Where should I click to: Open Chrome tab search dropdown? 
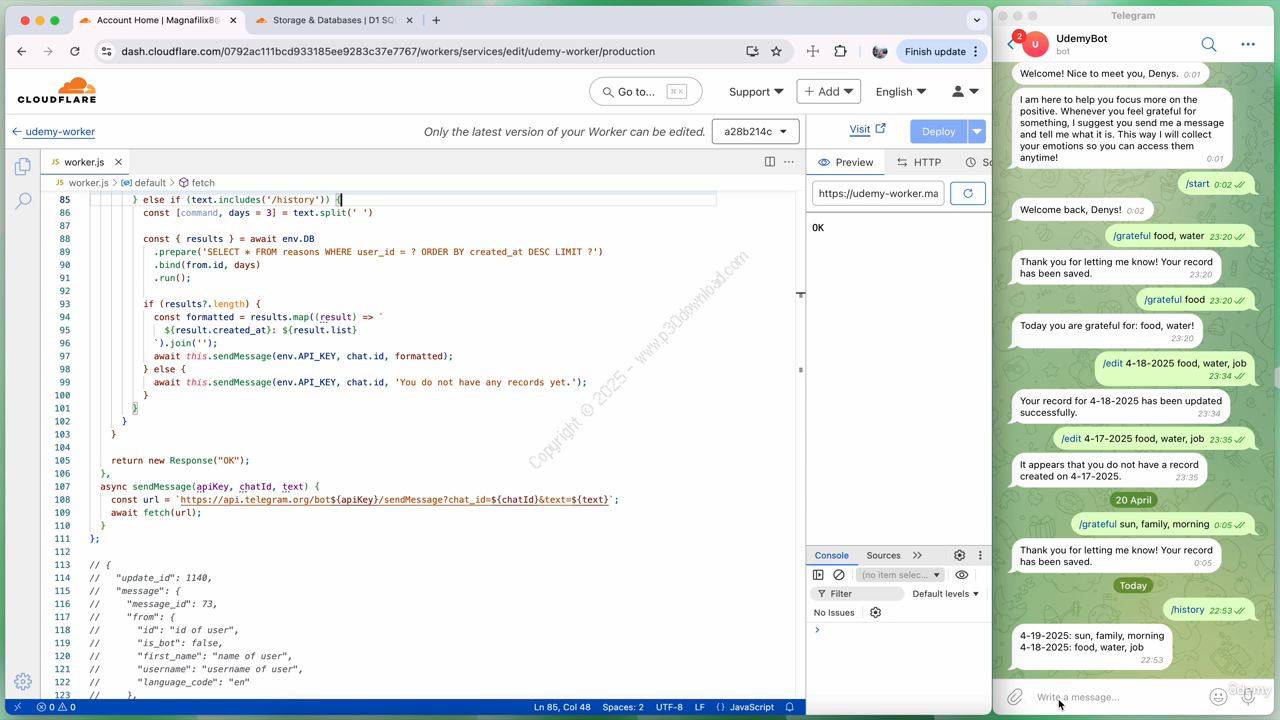(977, 20)
